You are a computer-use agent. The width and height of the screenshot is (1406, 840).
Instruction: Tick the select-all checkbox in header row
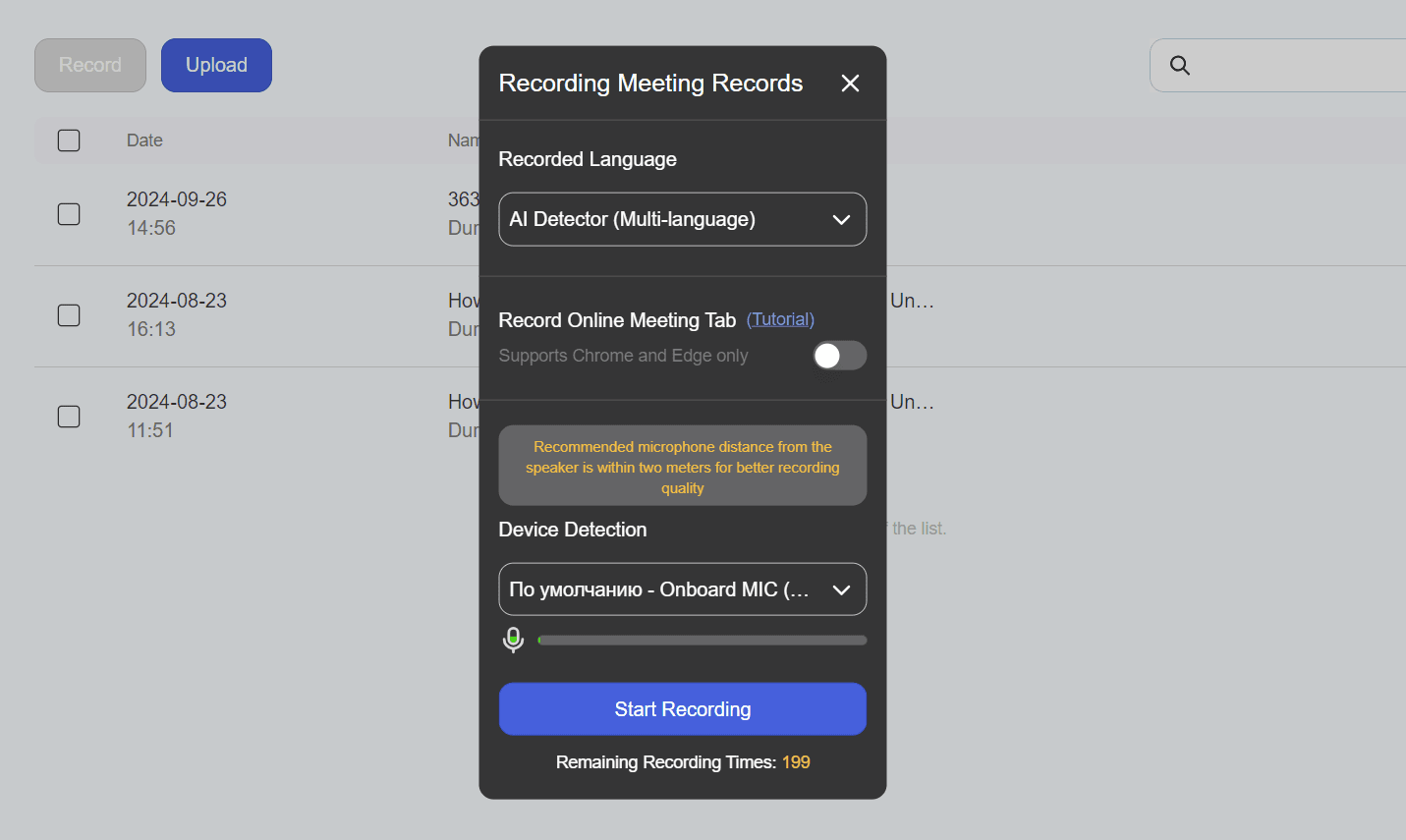click(x=69, y=140)
